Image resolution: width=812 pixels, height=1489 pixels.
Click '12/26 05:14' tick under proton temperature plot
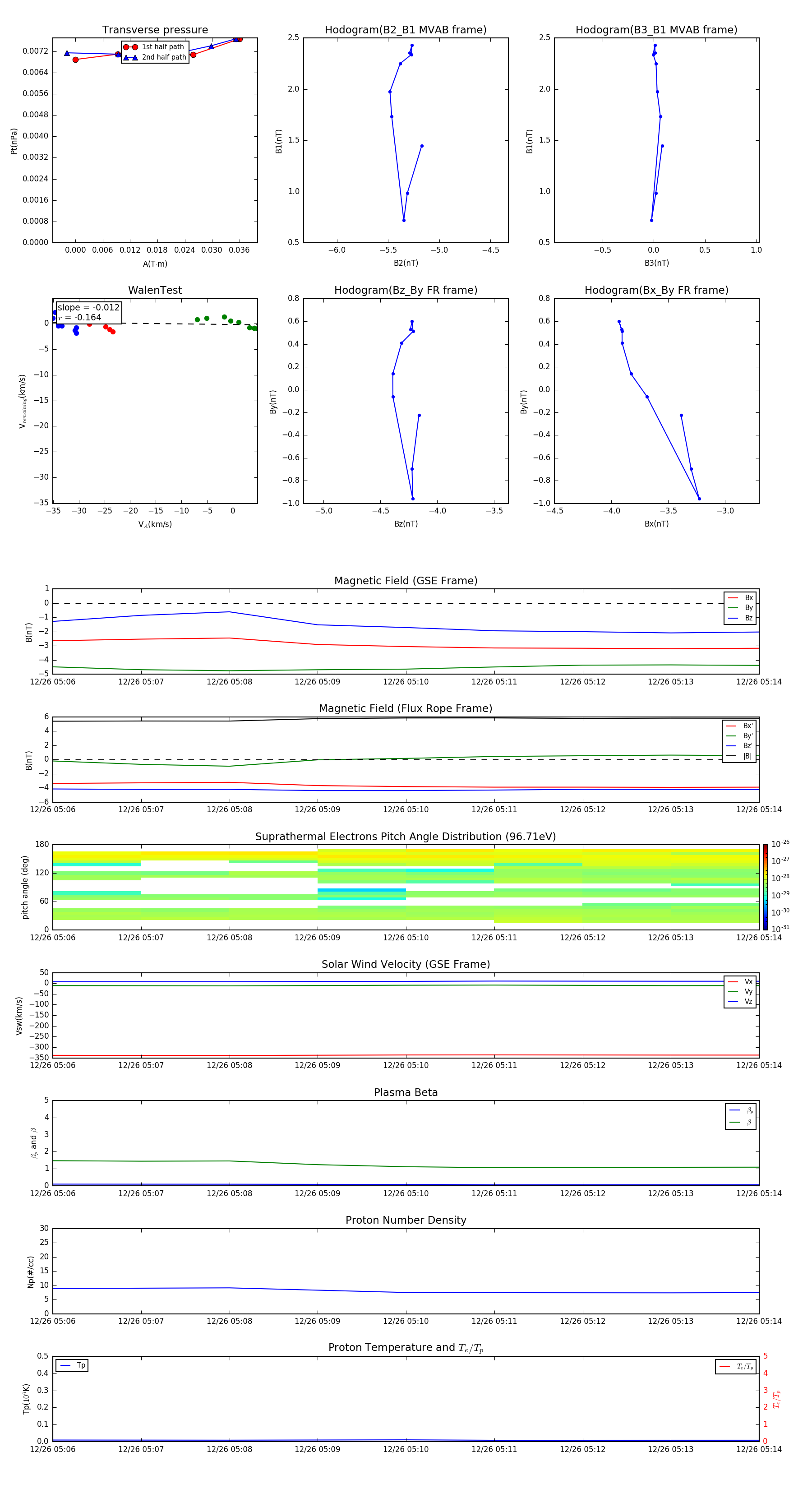click(x=759, y=1449)
